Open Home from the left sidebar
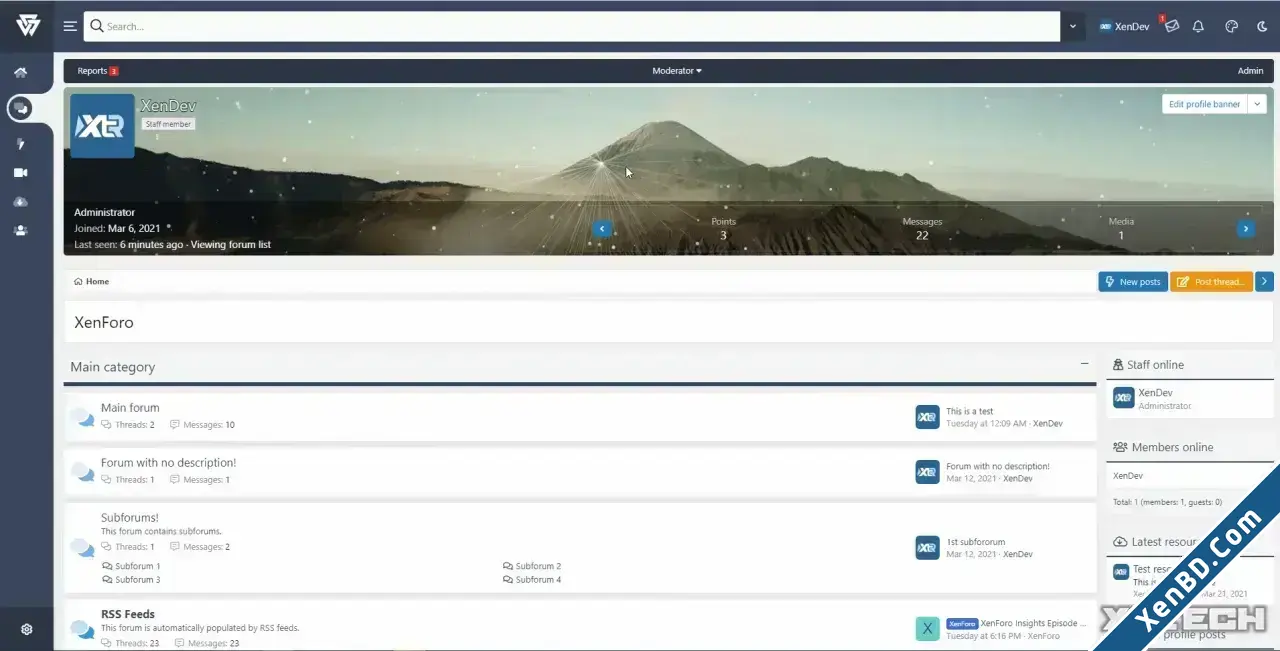Image resolution: width=1280 pixels, height=651 pixels. point(20,73)
